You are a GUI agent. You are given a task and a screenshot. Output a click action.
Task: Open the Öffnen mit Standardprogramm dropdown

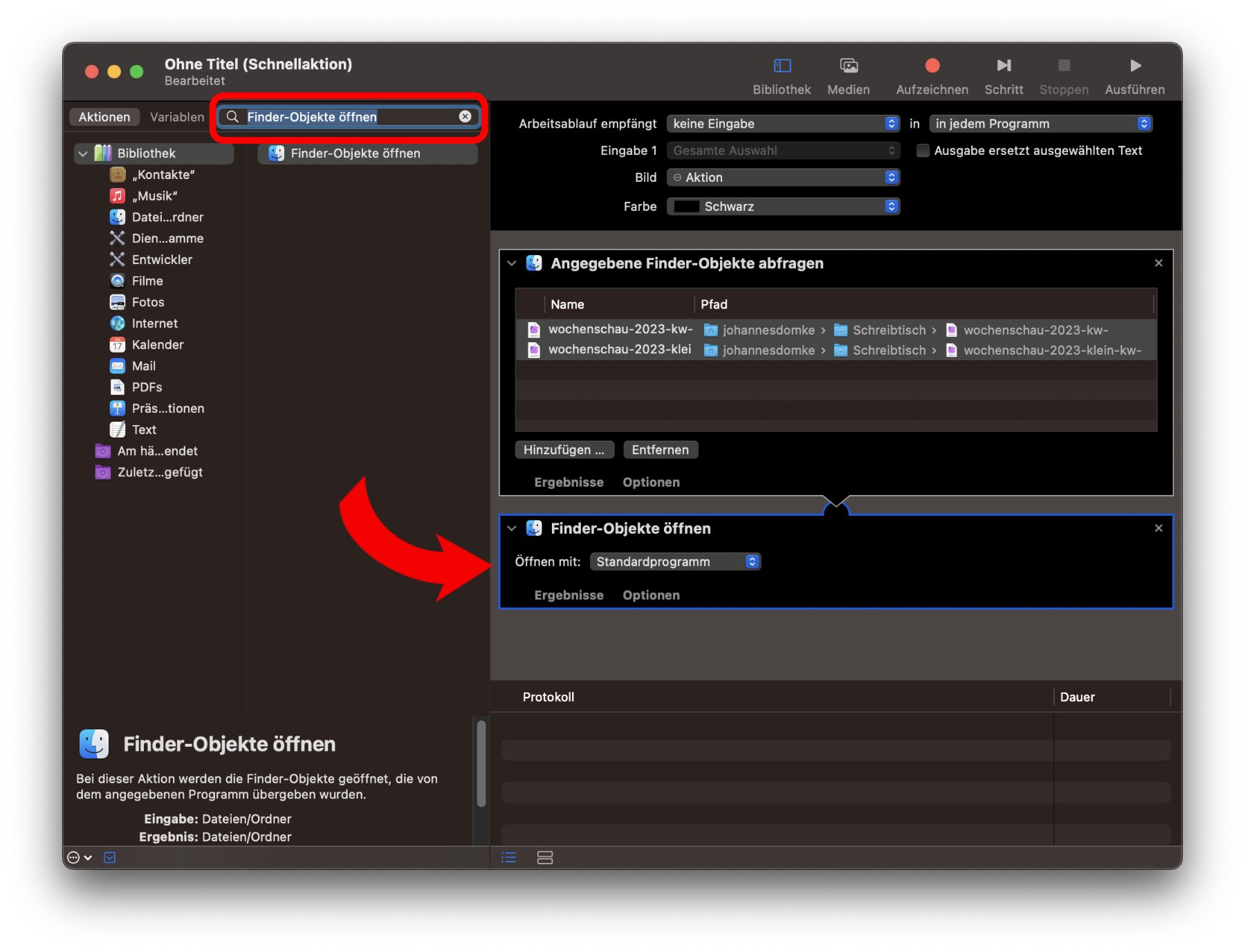point(675,561)
